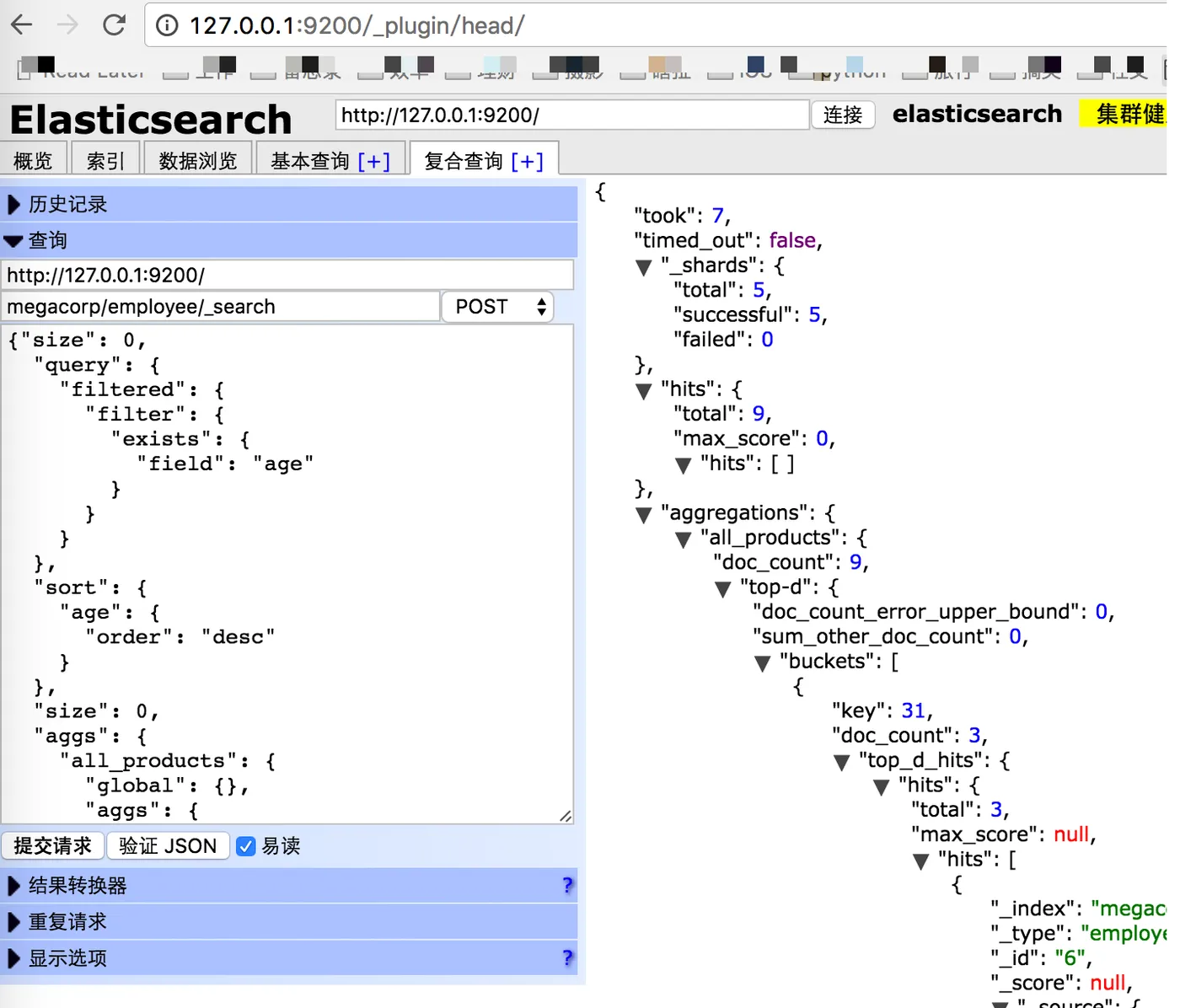1180x1008 pixels.
Task: Select the 基本查询 tab
Action: (x=310, y=160)
